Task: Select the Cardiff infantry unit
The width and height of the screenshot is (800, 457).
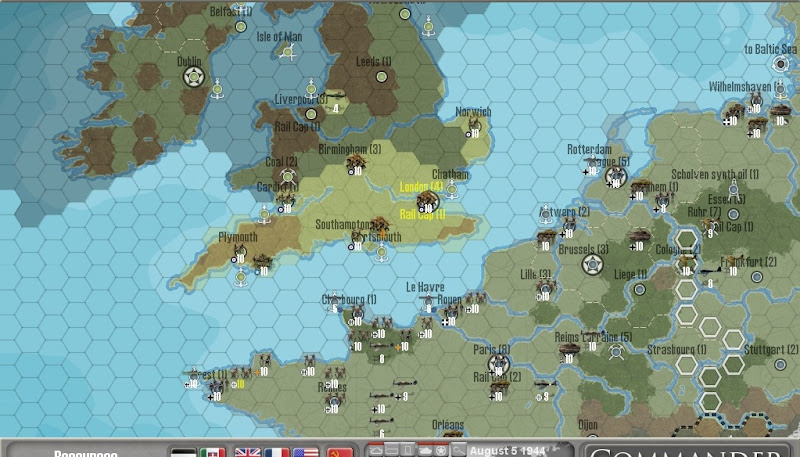Action: [286, 201]
